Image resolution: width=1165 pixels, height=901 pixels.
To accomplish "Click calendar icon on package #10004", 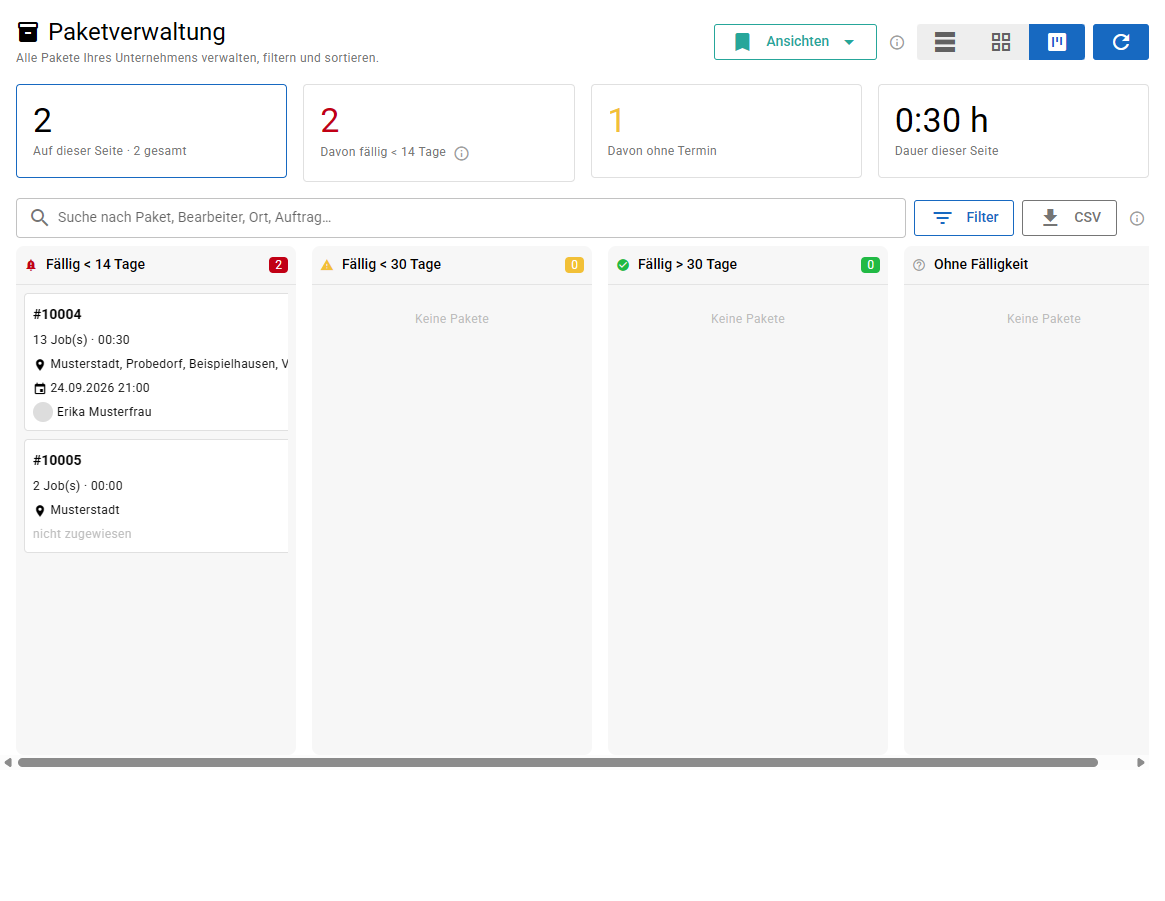I will coord(40,388).
